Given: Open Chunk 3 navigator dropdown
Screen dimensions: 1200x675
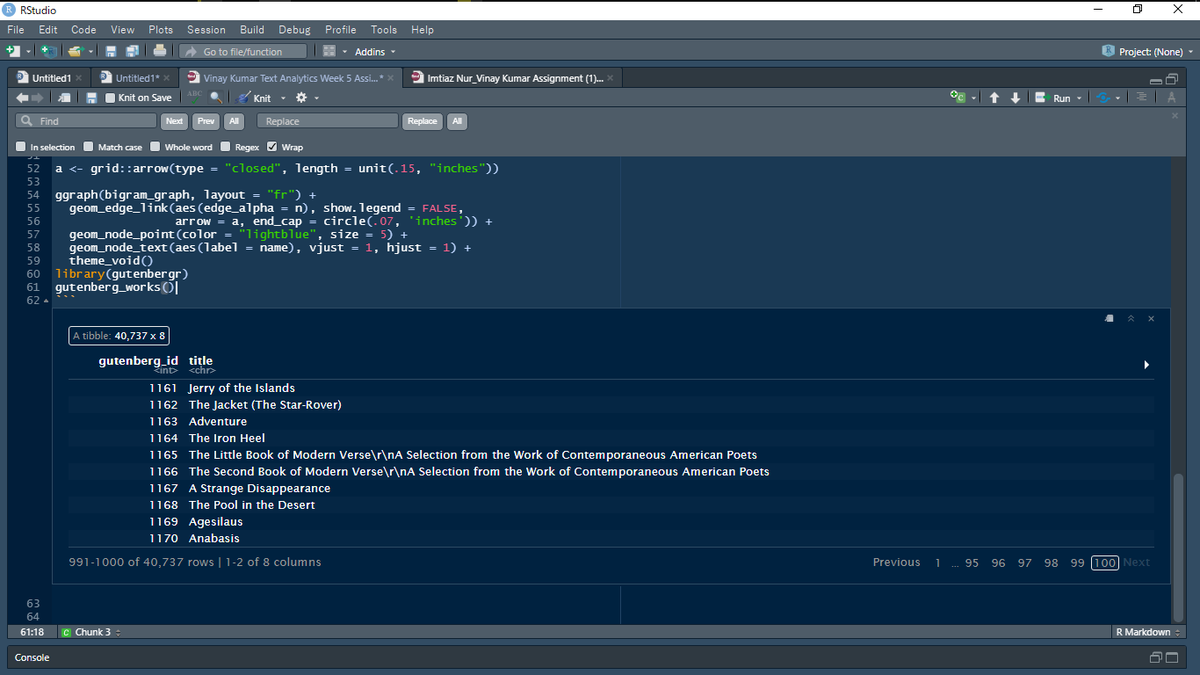Looking at the screenshot, I should click(x=90, y=632).
